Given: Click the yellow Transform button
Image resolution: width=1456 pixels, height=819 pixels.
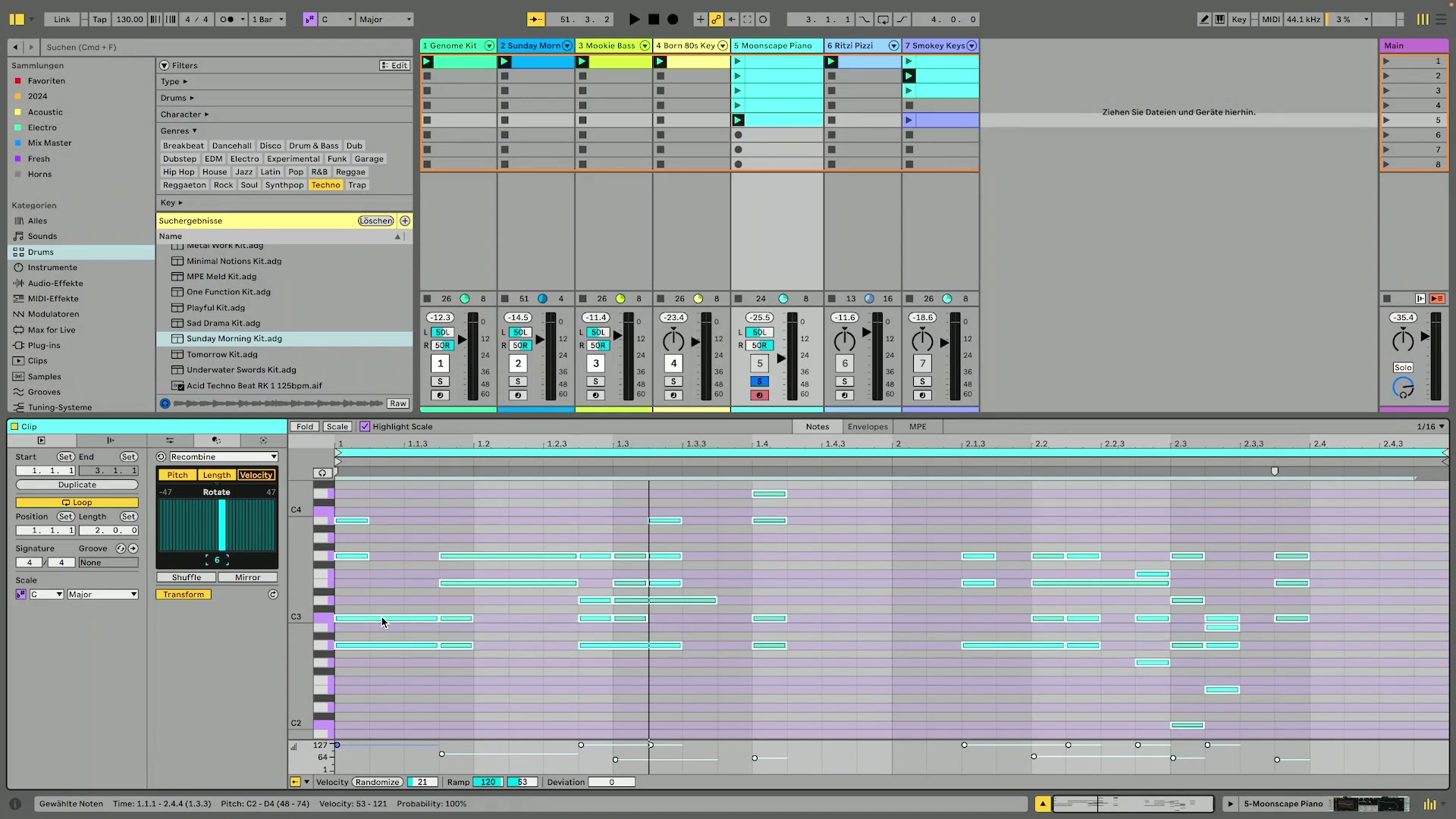Looking at the screenshot, I should pos(184,595).
